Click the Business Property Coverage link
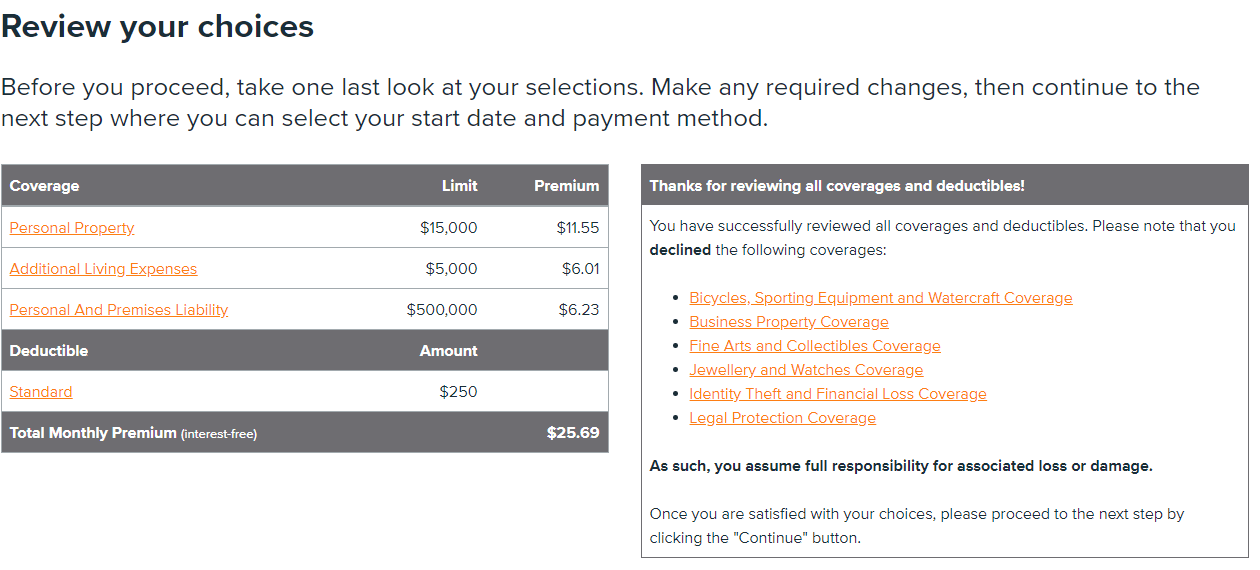 coord(788,322)
